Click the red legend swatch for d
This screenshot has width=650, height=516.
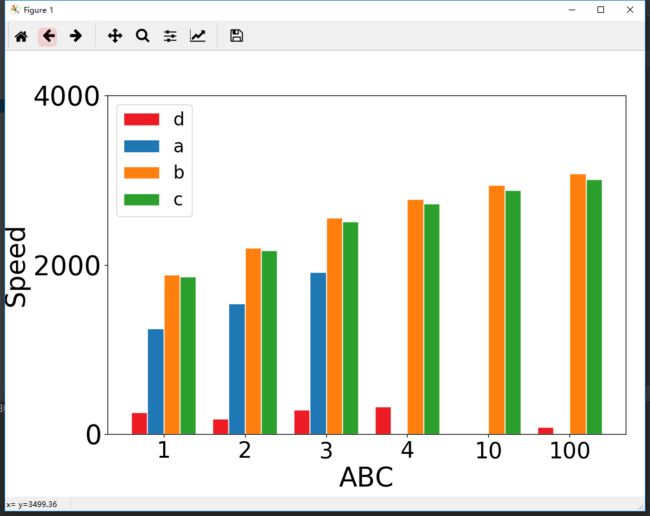[x=141, y=119]
